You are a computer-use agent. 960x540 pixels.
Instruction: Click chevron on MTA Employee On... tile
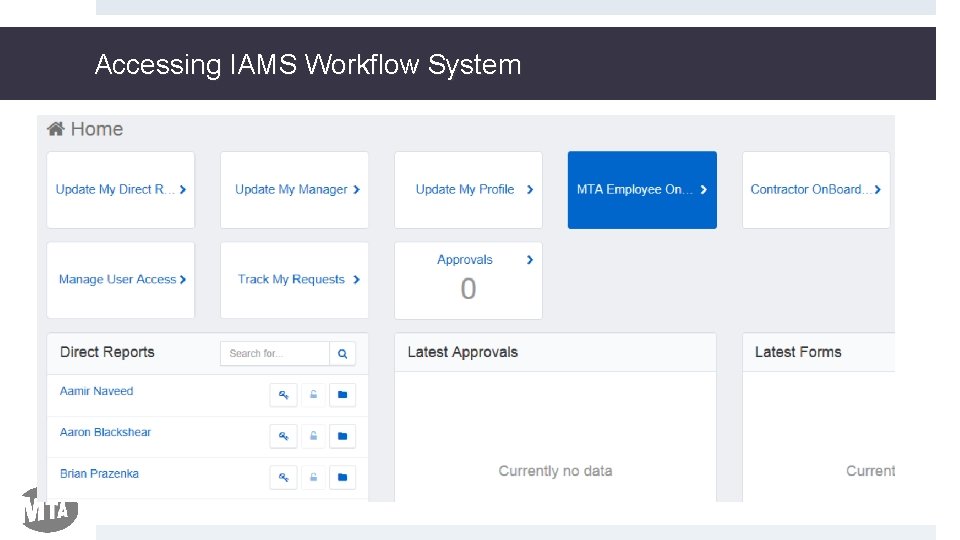(x=703, y=190)
